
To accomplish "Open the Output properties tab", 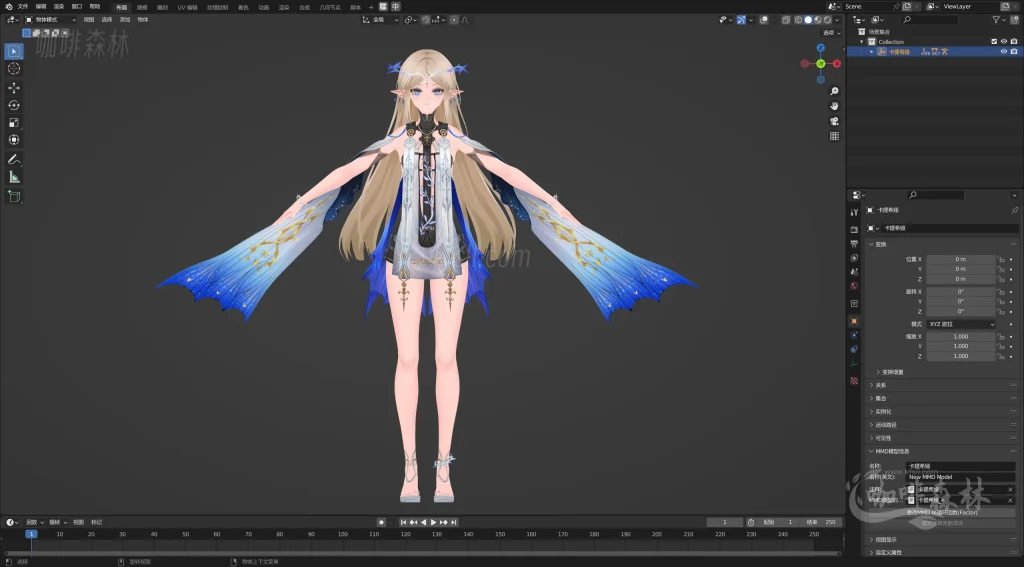I will point(854,244).
